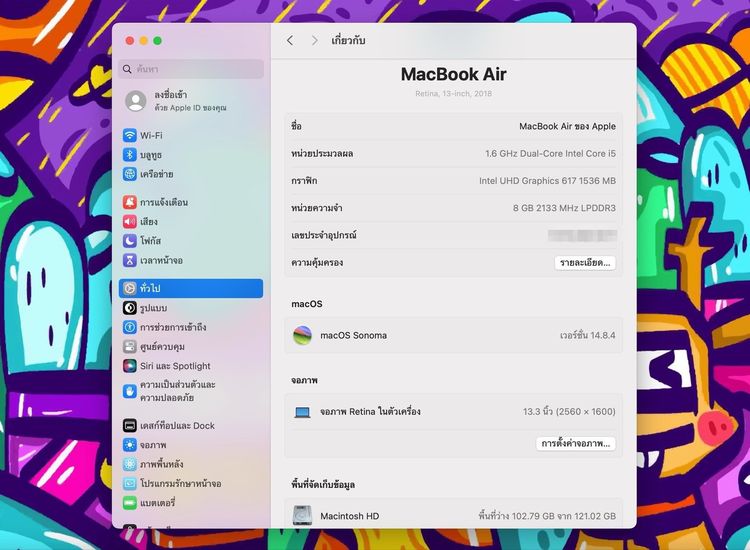
Task: Click the free space 102.79 GB text
Action: pos(547,516)
